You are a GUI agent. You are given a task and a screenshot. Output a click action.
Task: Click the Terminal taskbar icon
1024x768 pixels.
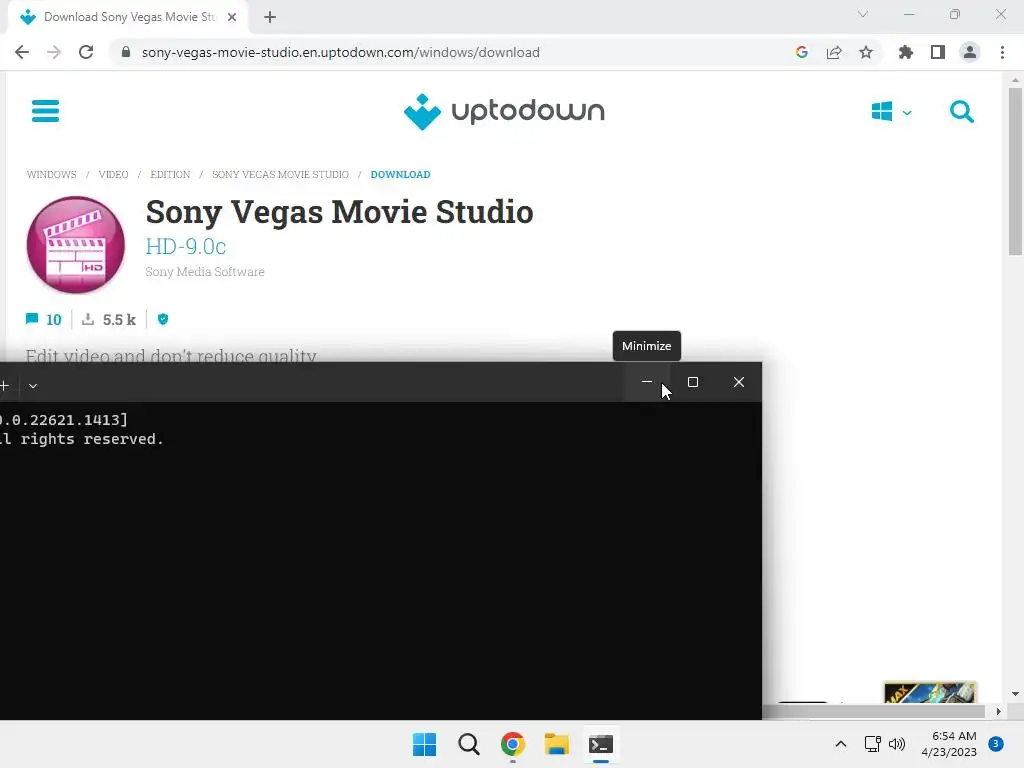[601, 744]
